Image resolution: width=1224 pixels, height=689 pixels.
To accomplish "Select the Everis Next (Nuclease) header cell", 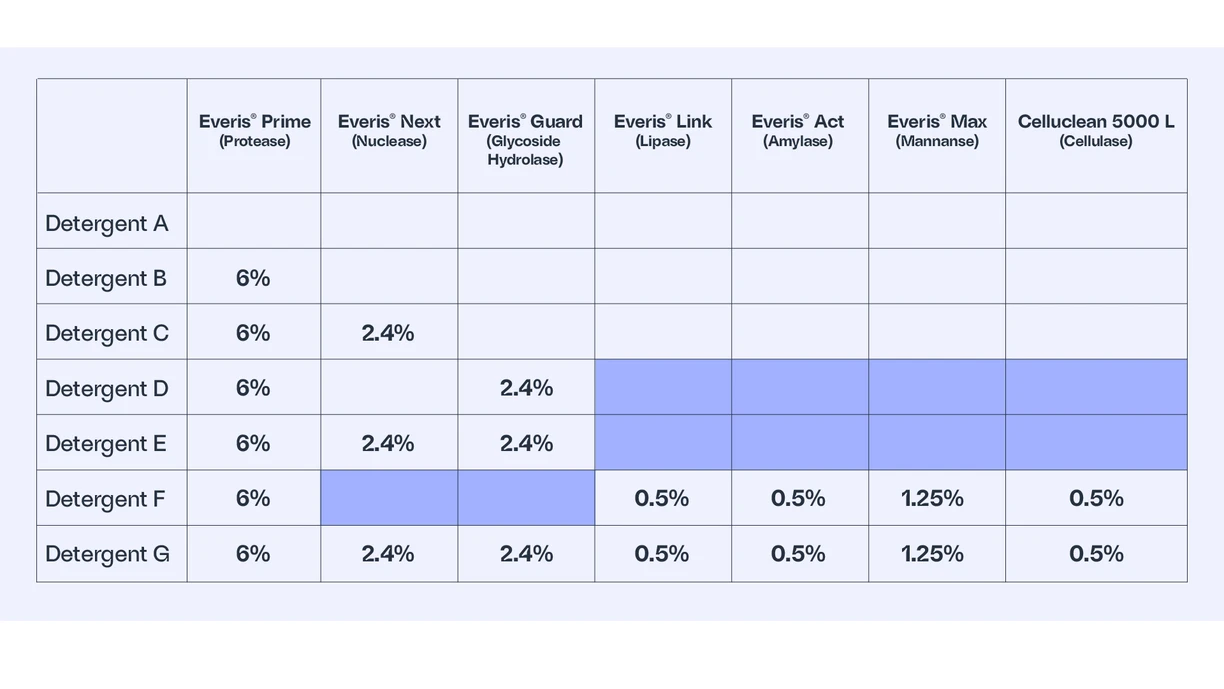I will coord(389,131).
